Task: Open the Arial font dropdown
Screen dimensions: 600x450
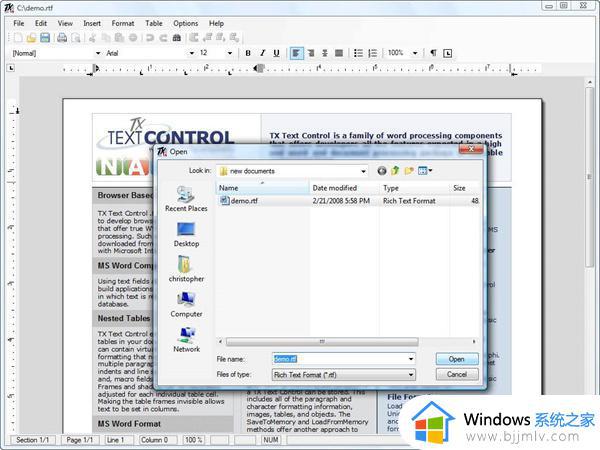Action: pos(192,53)
